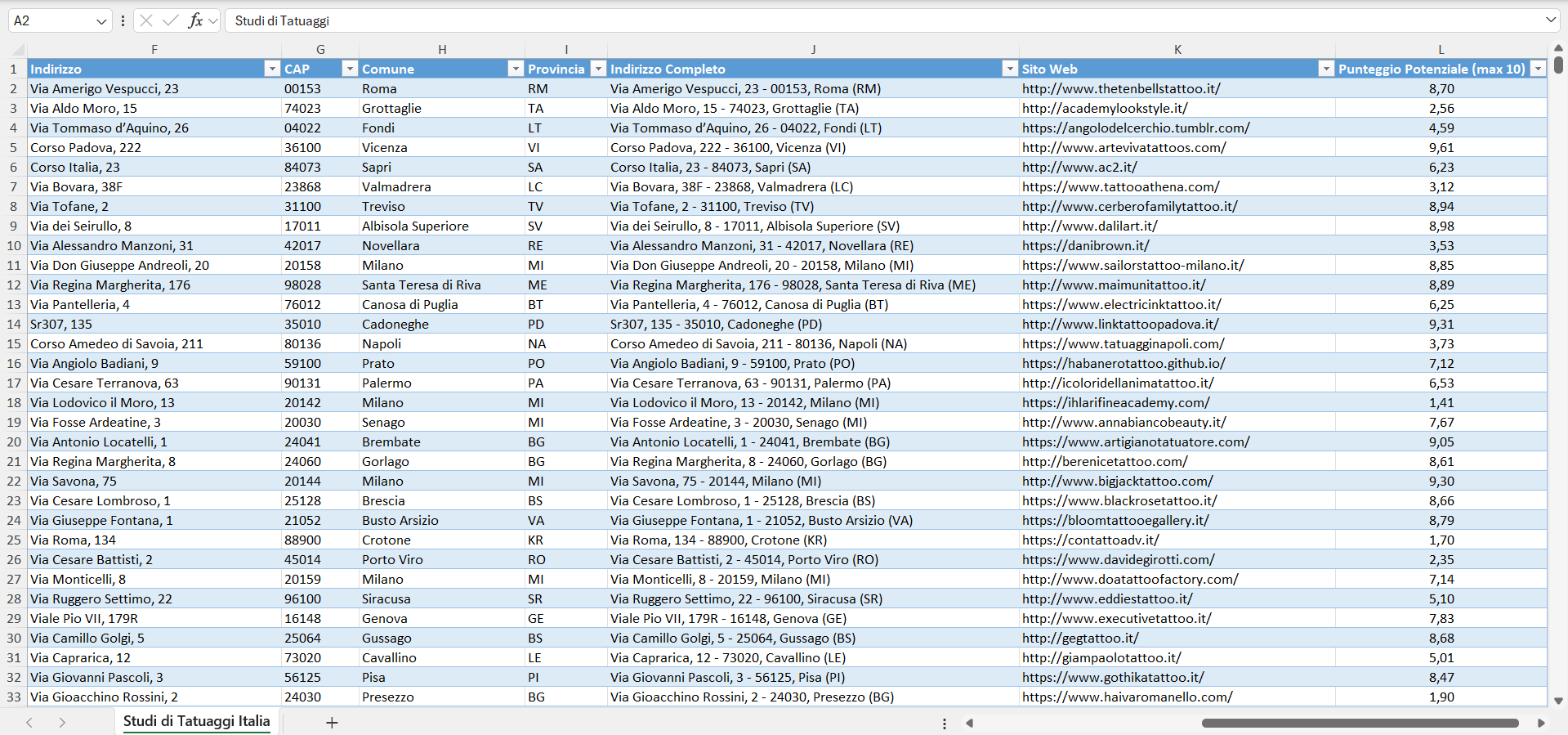Go to previous sheet arrow
Viewport: 1568px width, 735px height.
pos(29,723)
